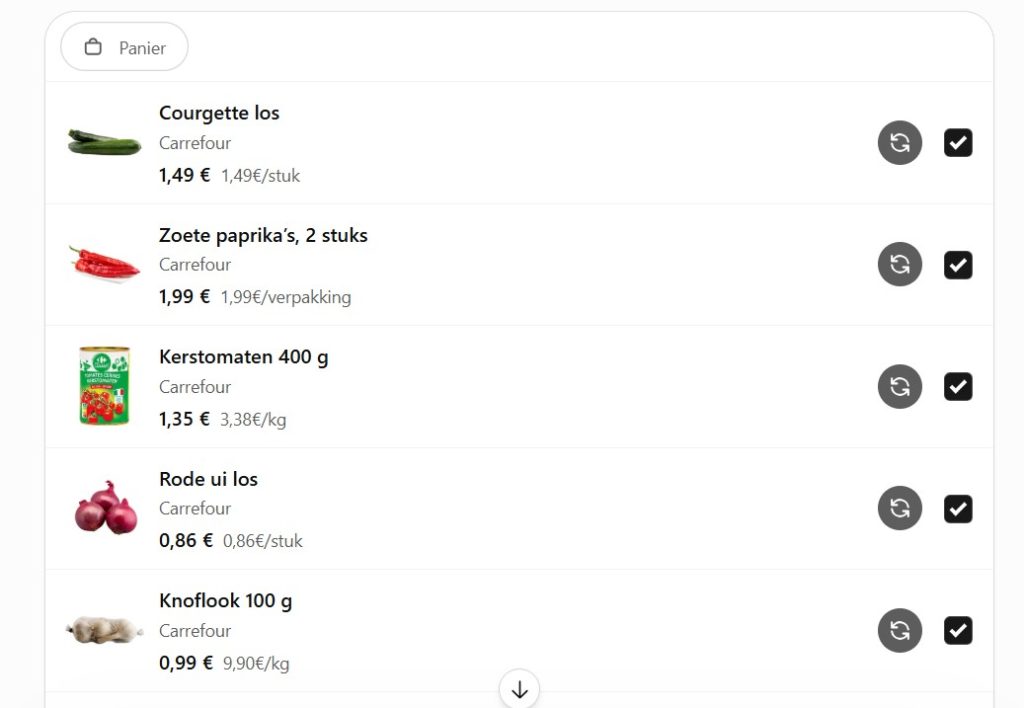Uncheck the Zoete paprika's checkbox
The width and height of the screenshot is (1024, 708).
tap(957, 265)
